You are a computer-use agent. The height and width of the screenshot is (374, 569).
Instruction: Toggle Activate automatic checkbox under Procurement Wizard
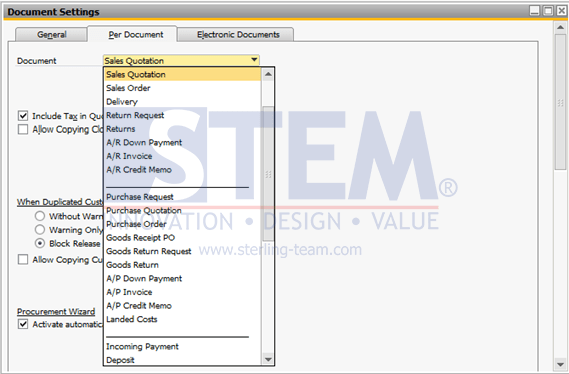[23, 324]
